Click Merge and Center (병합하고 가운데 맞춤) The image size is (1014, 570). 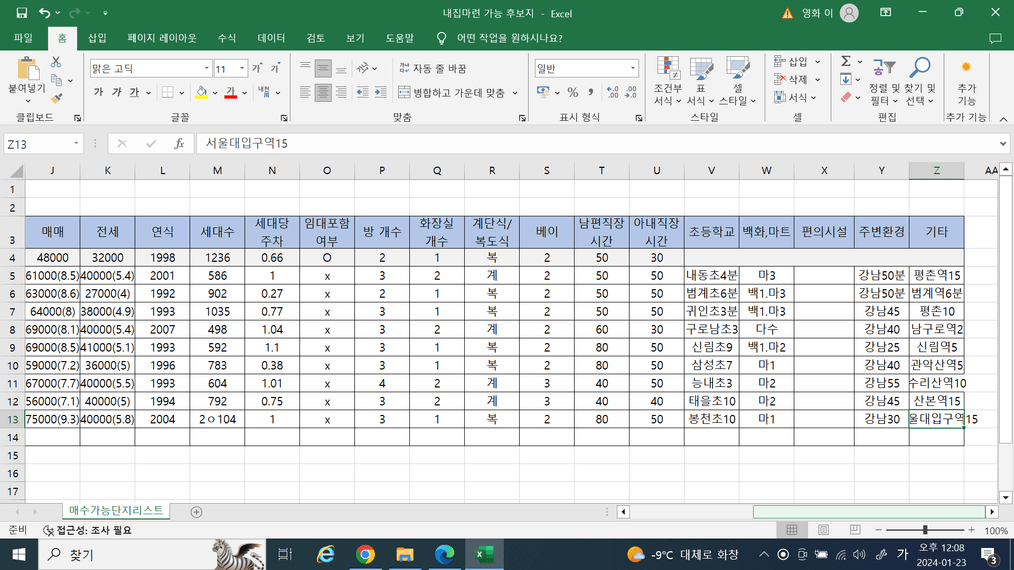452,93
